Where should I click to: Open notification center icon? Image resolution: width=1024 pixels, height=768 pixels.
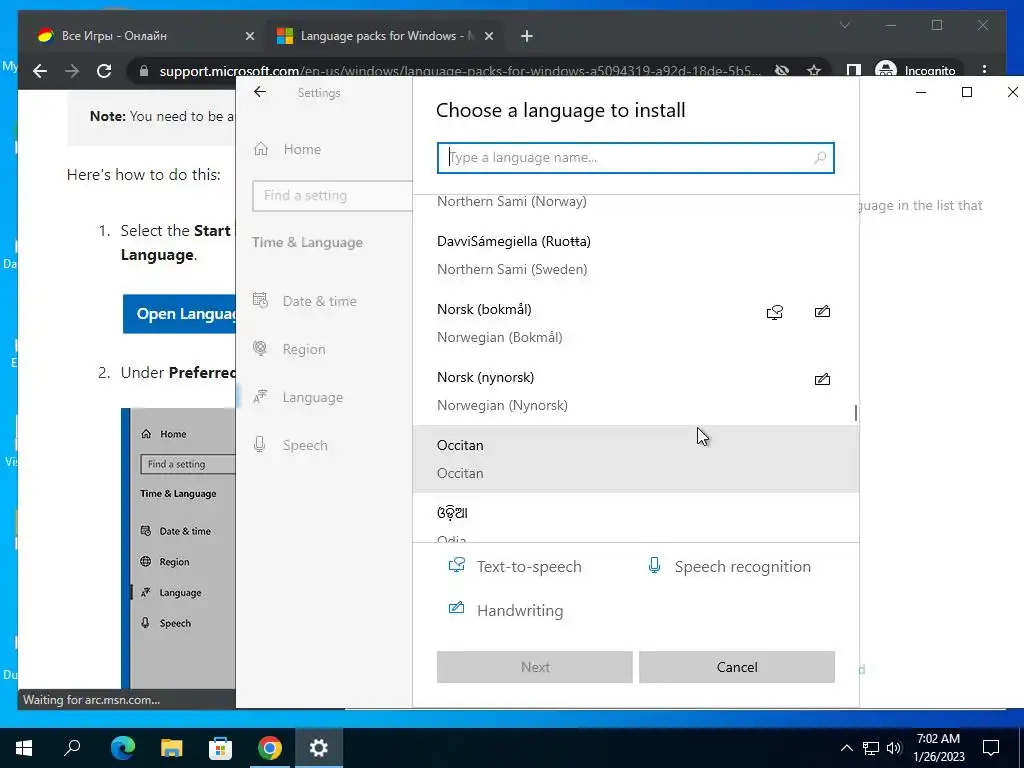(x=991, y=748)
